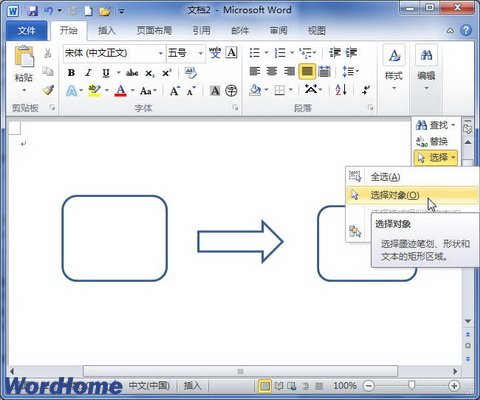Image resolution: width=480 pixels, height=400 pixels.
Task: Click the Grow Font icon
Action: (x=175, y=91)
